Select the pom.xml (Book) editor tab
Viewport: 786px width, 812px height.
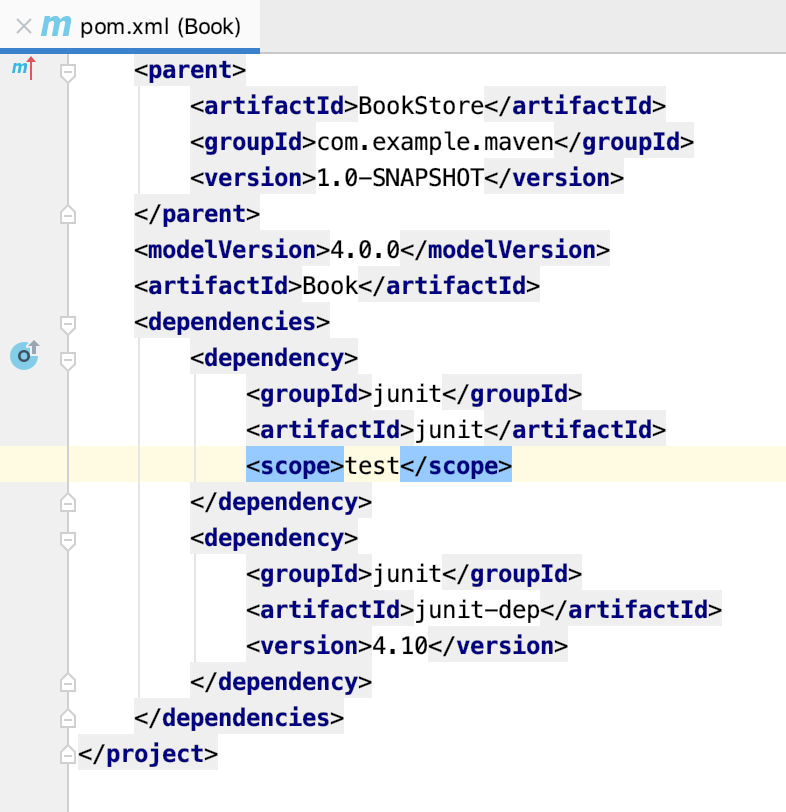[160, 27]
